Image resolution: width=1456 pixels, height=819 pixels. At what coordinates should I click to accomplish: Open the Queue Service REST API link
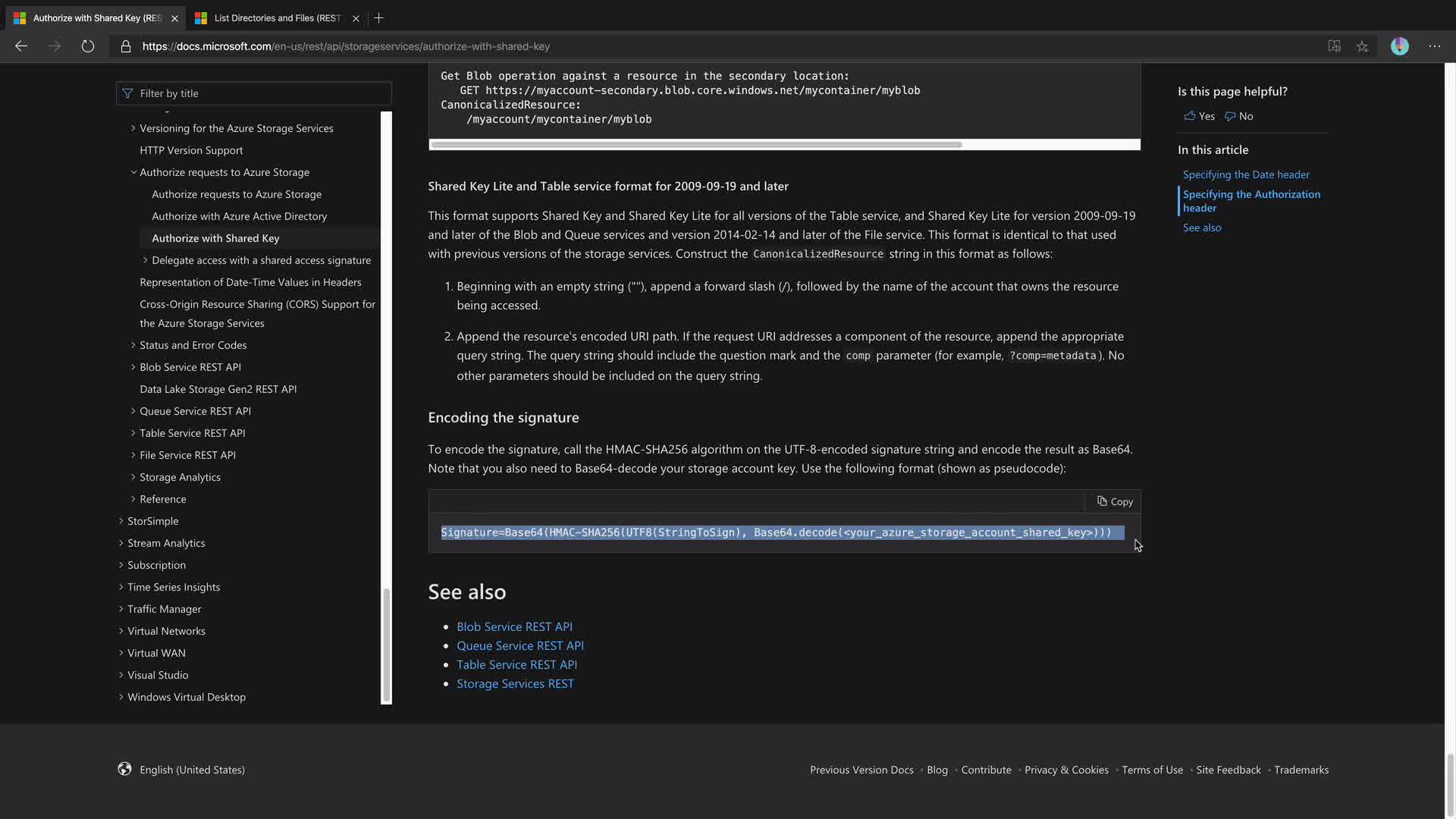(x=519, y=645)
